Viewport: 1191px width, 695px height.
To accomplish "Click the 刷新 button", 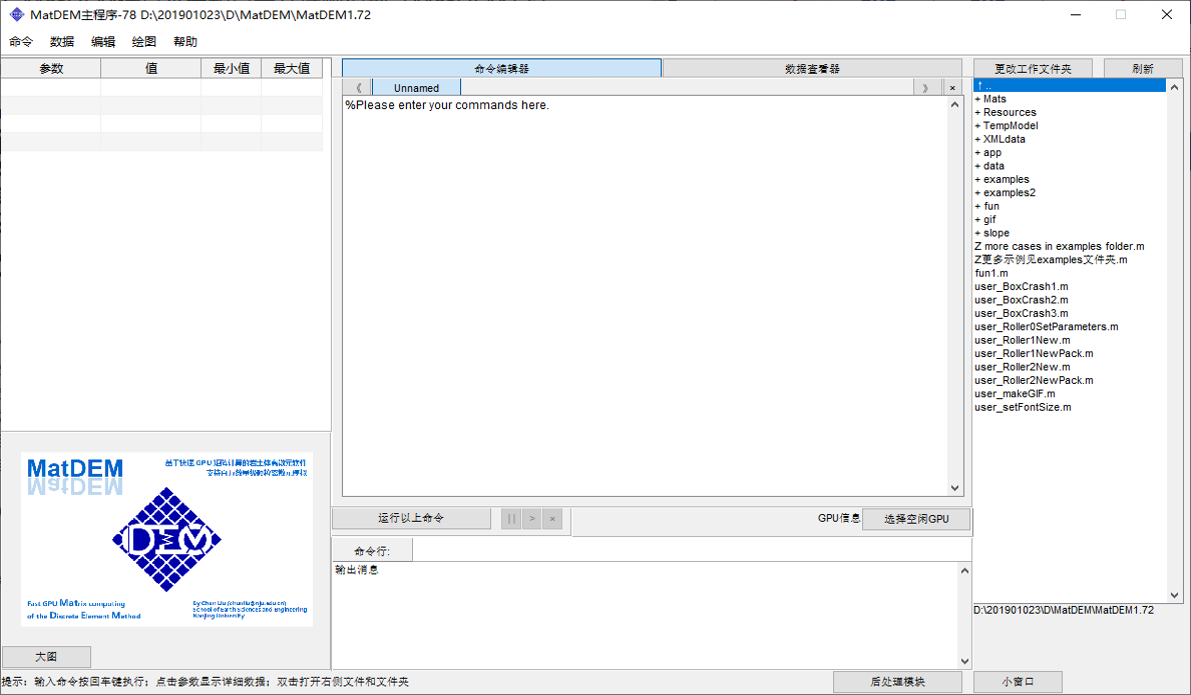I will click(x=1142, y=68).
